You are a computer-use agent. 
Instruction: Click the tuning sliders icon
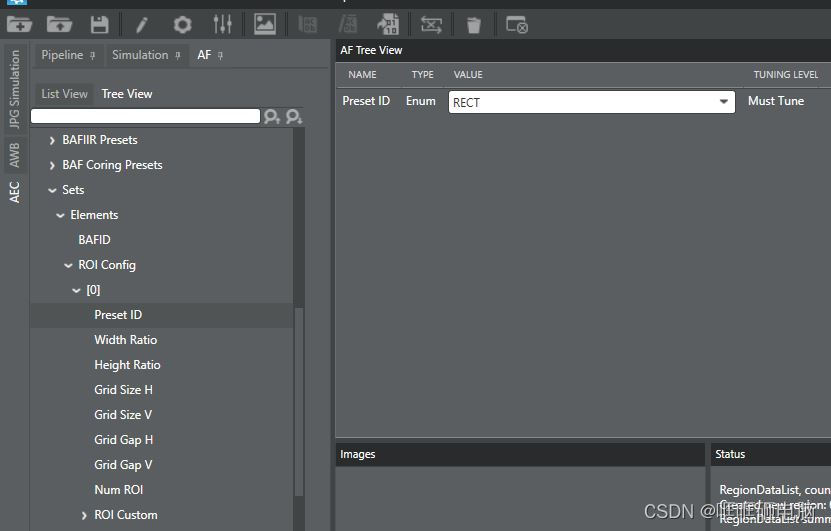pos(222,24)
